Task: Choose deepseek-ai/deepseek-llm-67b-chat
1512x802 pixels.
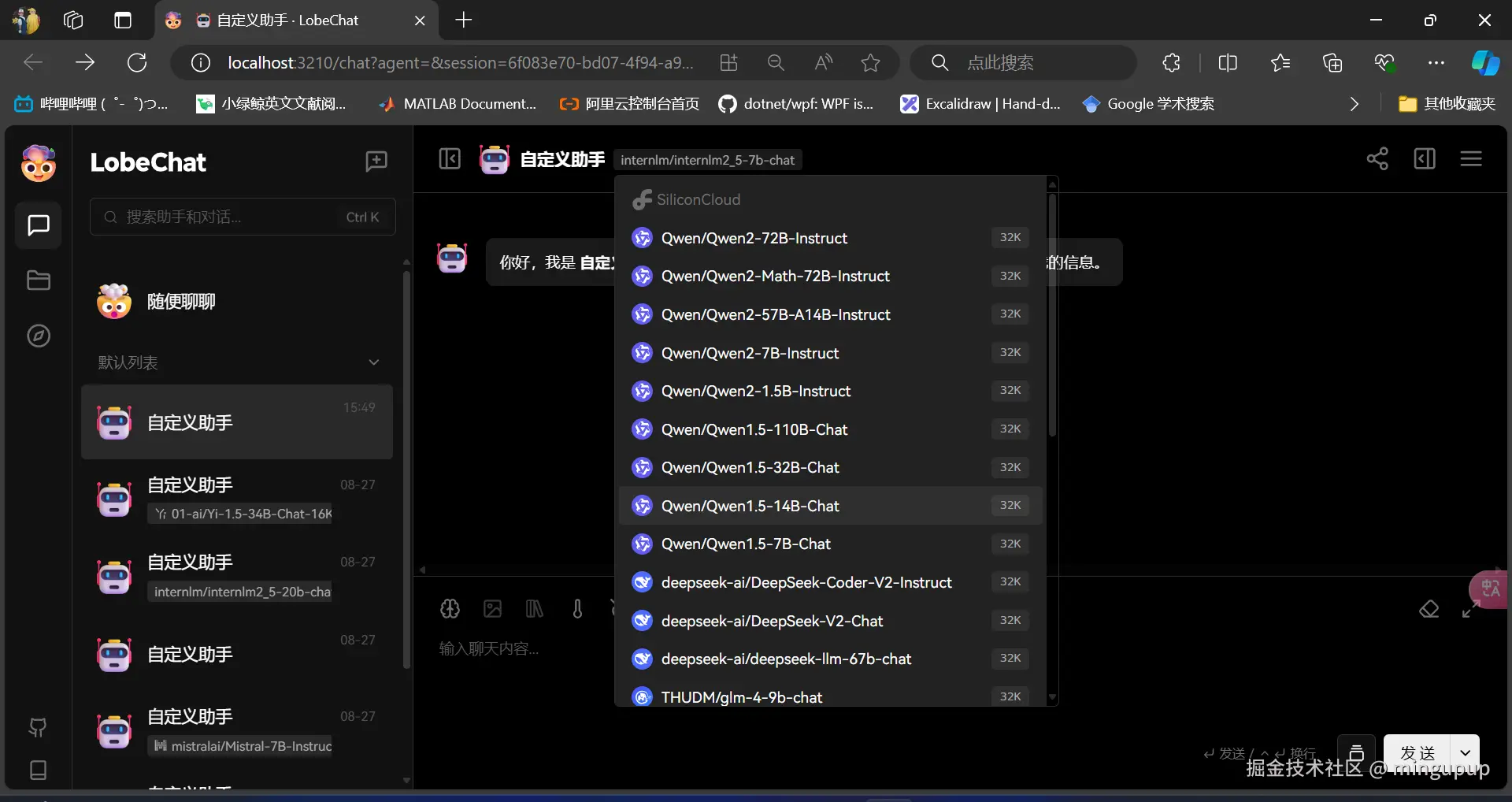Action: (x=831, y=659)
